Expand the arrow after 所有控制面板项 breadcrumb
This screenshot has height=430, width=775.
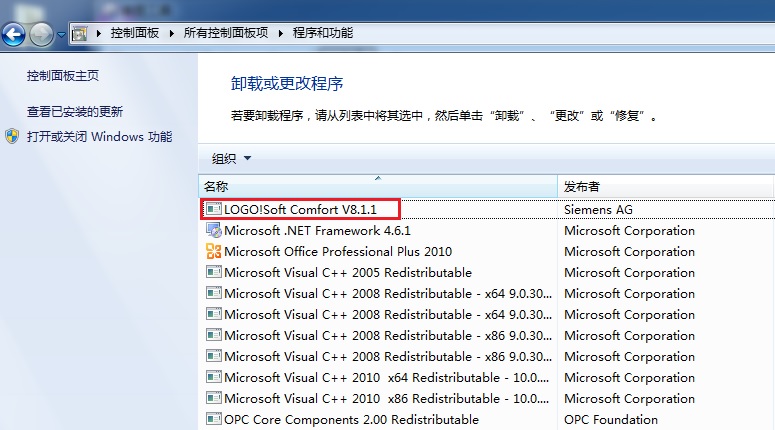[x=281, y=34]
